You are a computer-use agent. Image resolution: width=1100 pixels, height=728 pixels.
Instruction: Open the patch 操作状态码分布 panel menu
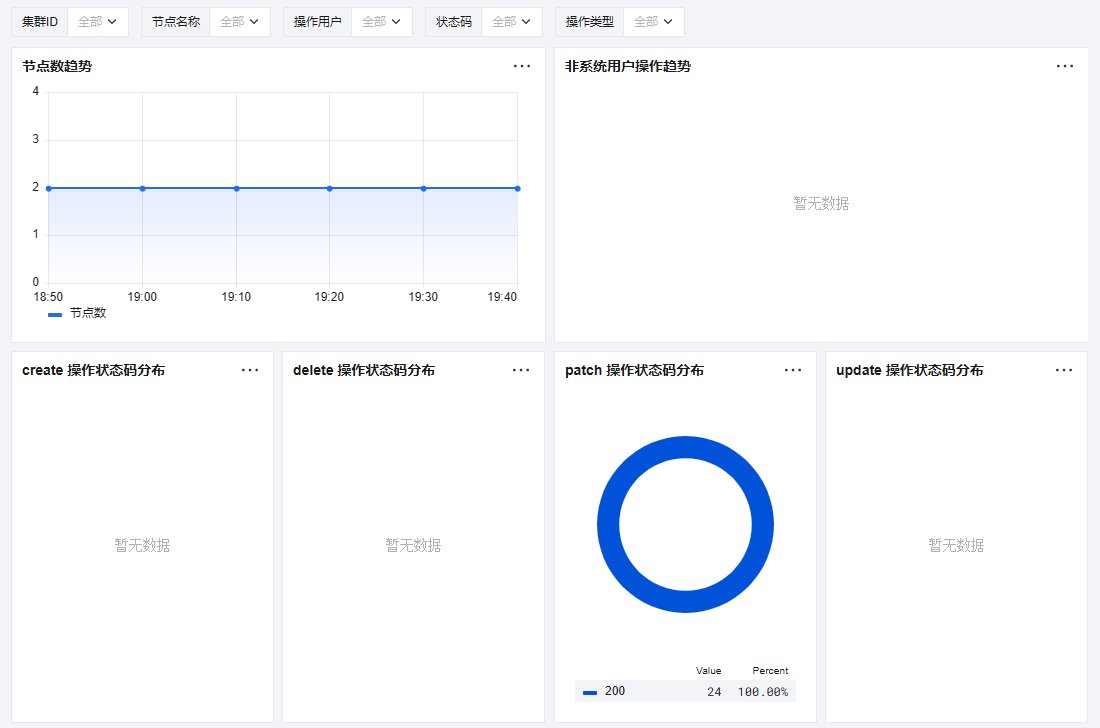click(x=793, y=370)
